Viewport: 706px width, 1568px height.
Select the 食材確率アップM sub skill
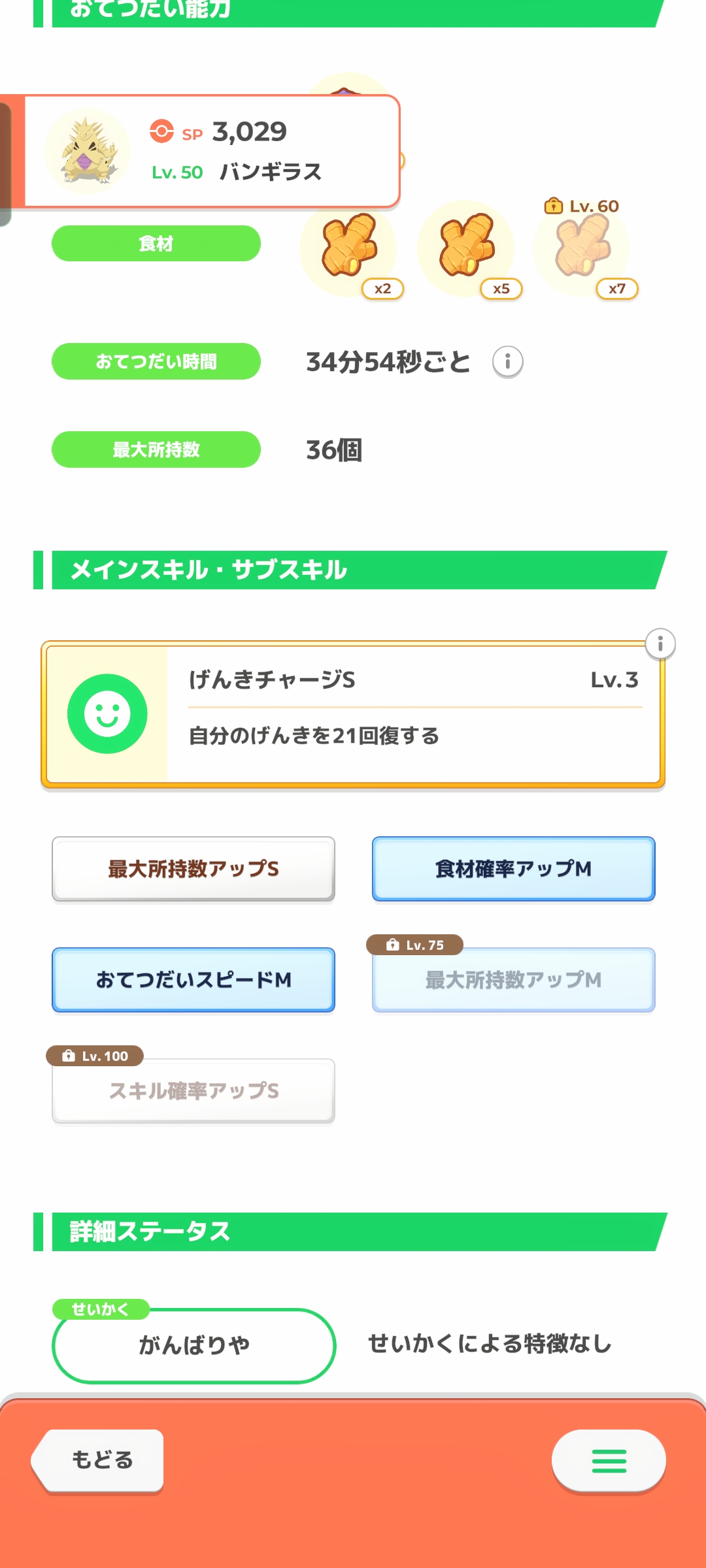(513, 869)
